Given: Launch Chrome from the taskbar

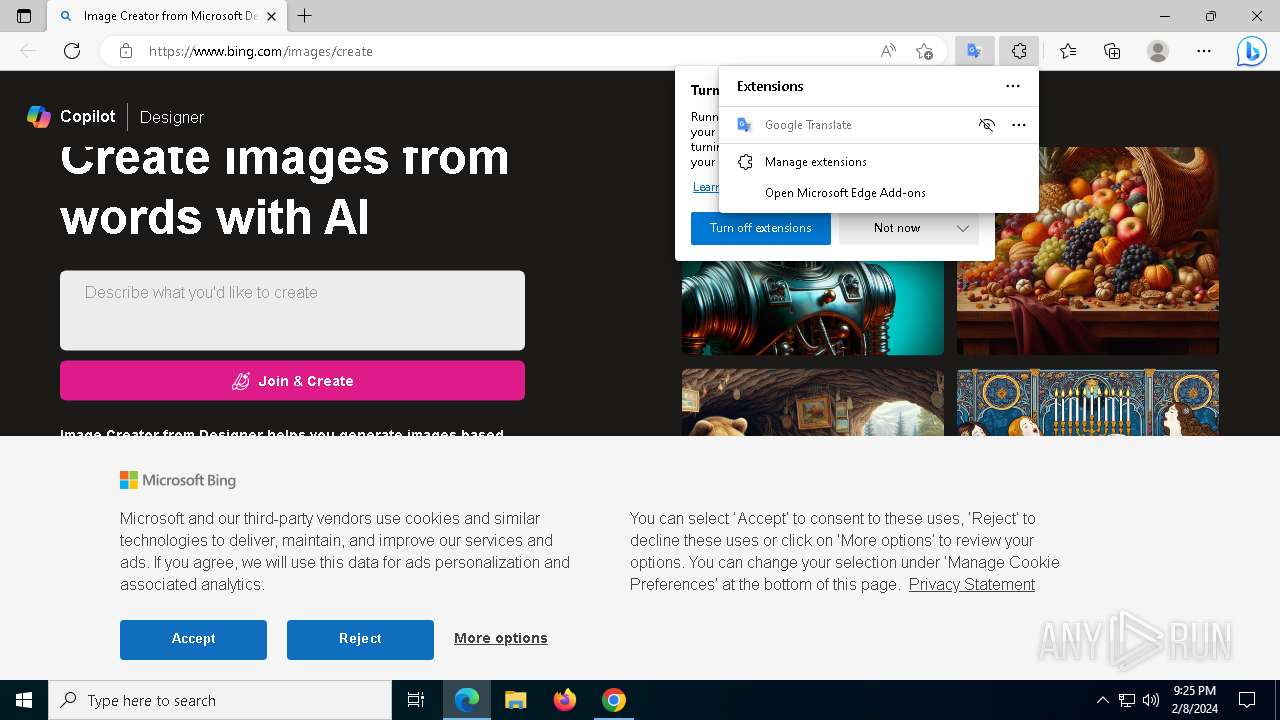Looking at the screenshot, I should (614, 700).
